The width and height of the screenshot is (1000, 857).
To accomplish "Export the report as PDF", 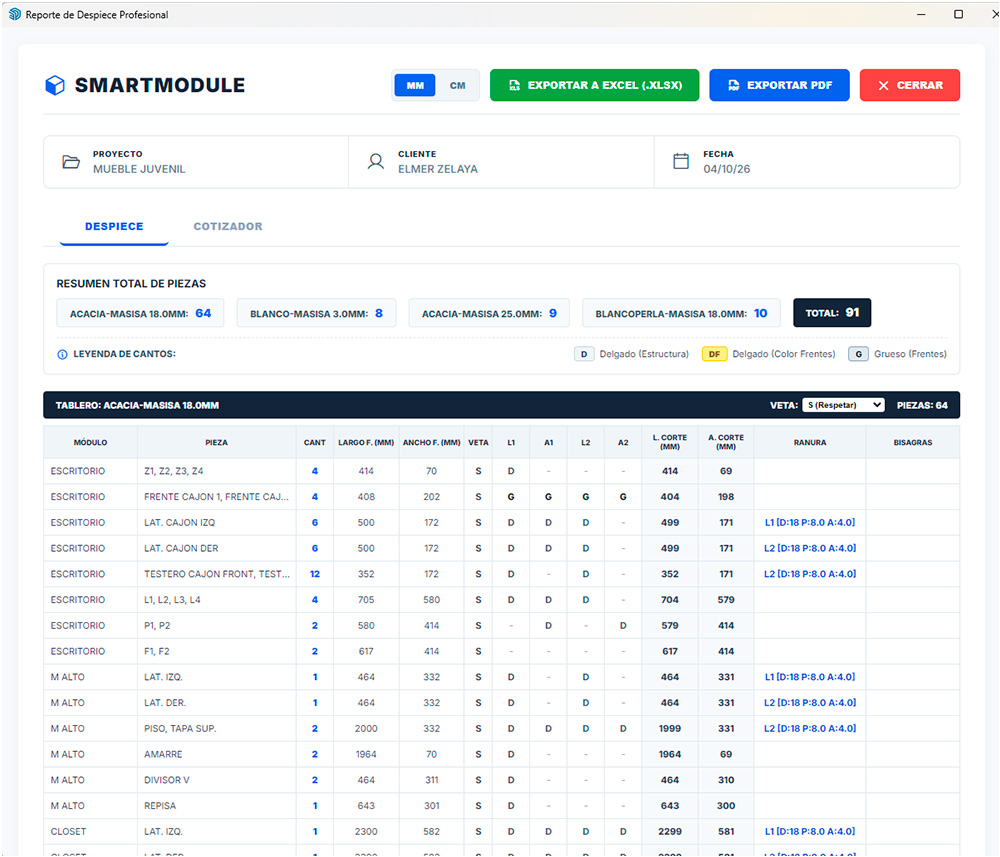I will (x=779, y=85).
